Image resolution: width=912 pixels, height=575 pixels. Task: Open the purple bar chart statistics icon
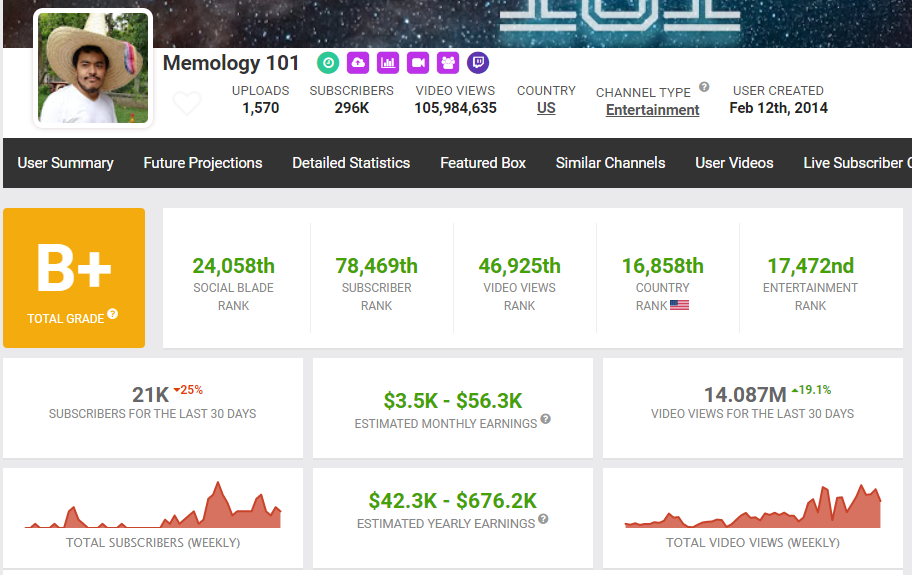point(388,63)
